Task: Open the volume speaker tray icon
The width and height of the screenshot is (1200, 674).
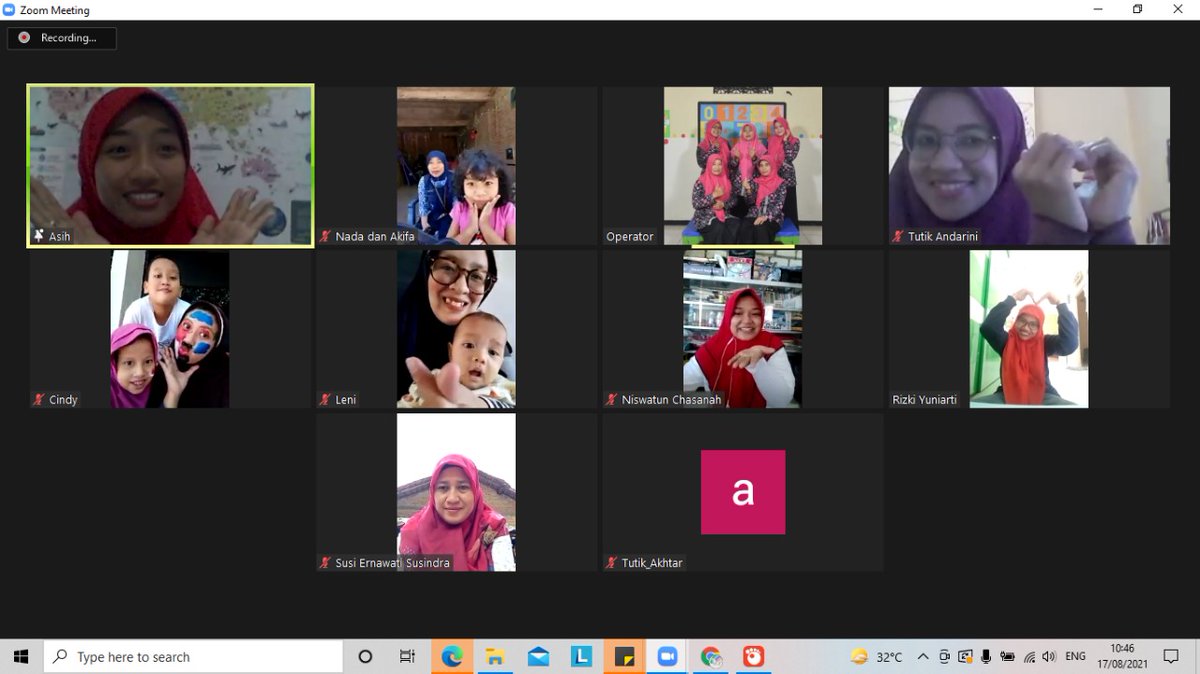Action: point(1049,657)
